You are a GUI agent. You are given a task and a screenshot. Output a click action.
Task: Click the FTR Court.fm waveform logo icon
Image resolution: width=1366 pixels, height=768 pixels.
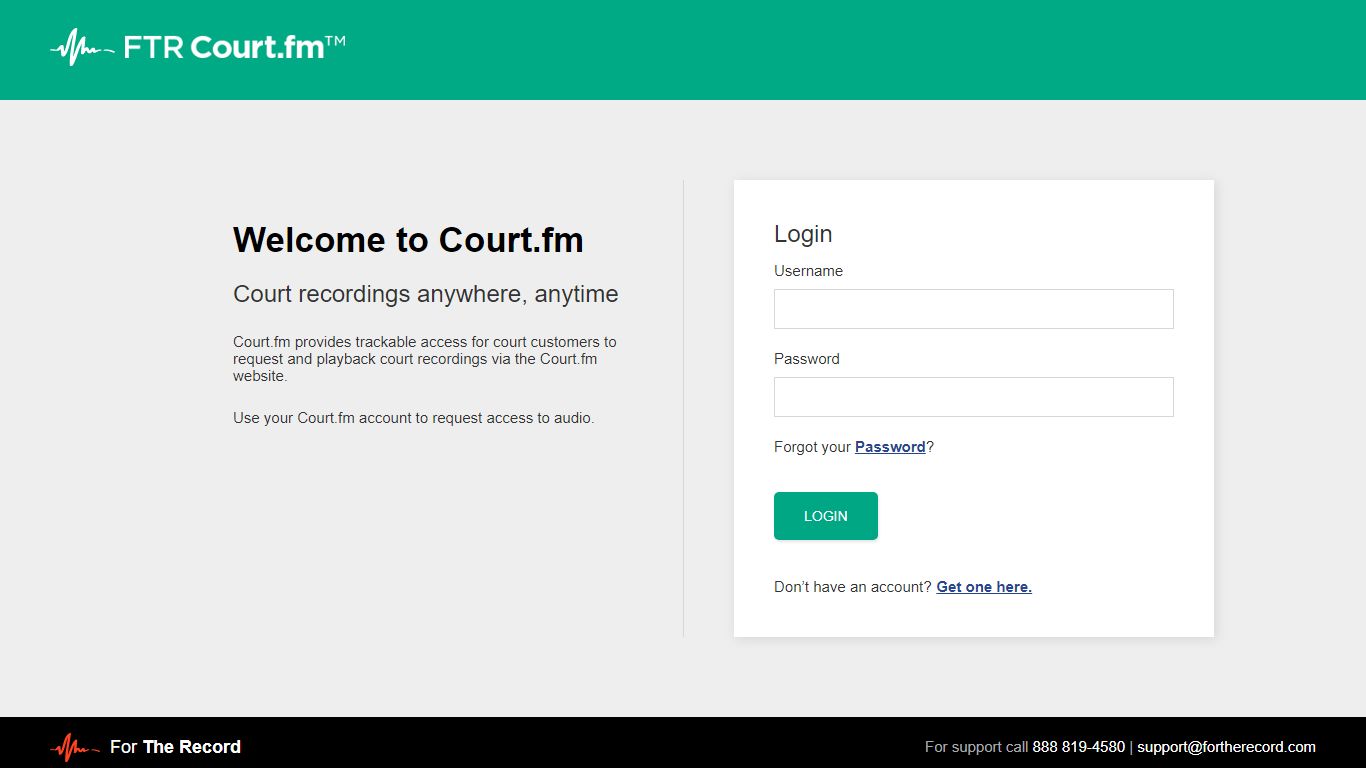tap(82, 47)
